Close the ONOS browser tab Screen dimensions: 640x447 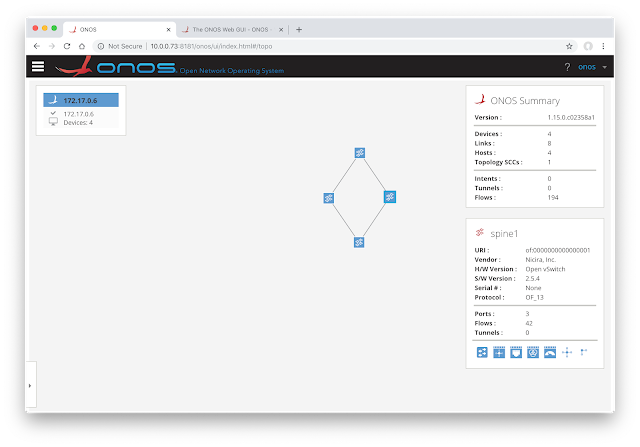168,29
